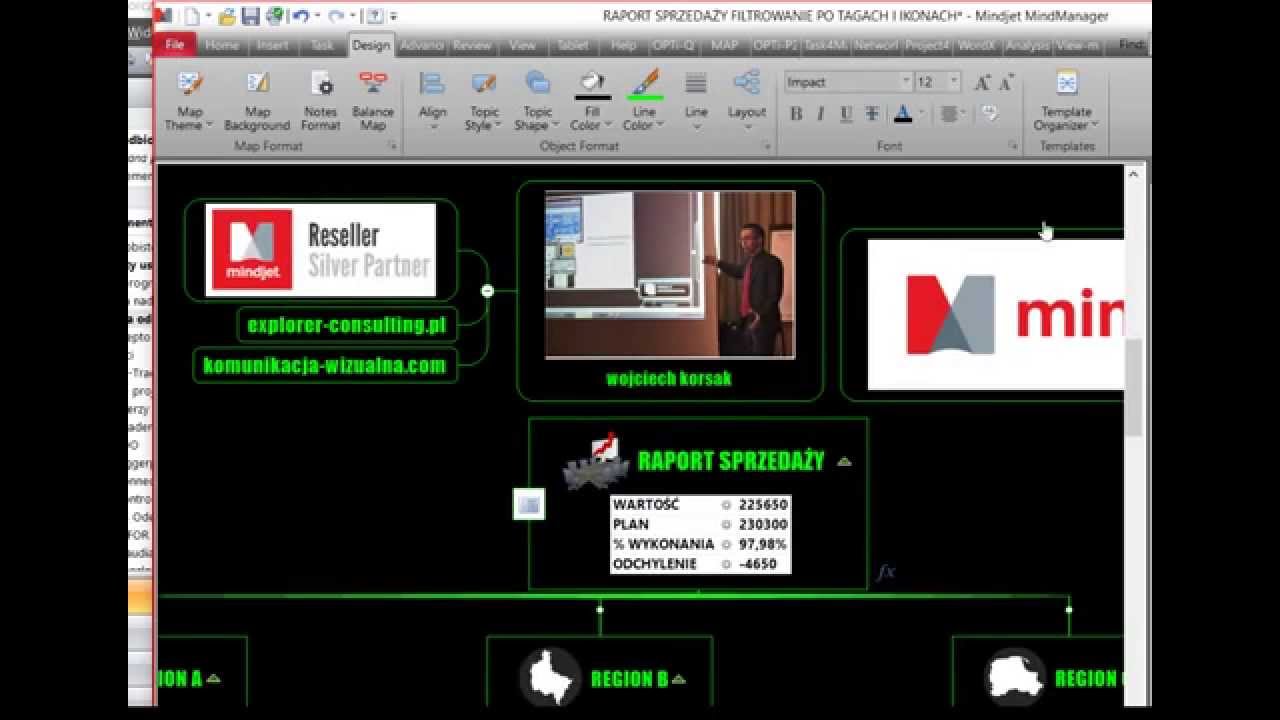Click the Fill Color bucket icon
The height and width of the screenshot is (720, 1280).
coord(592,81)
